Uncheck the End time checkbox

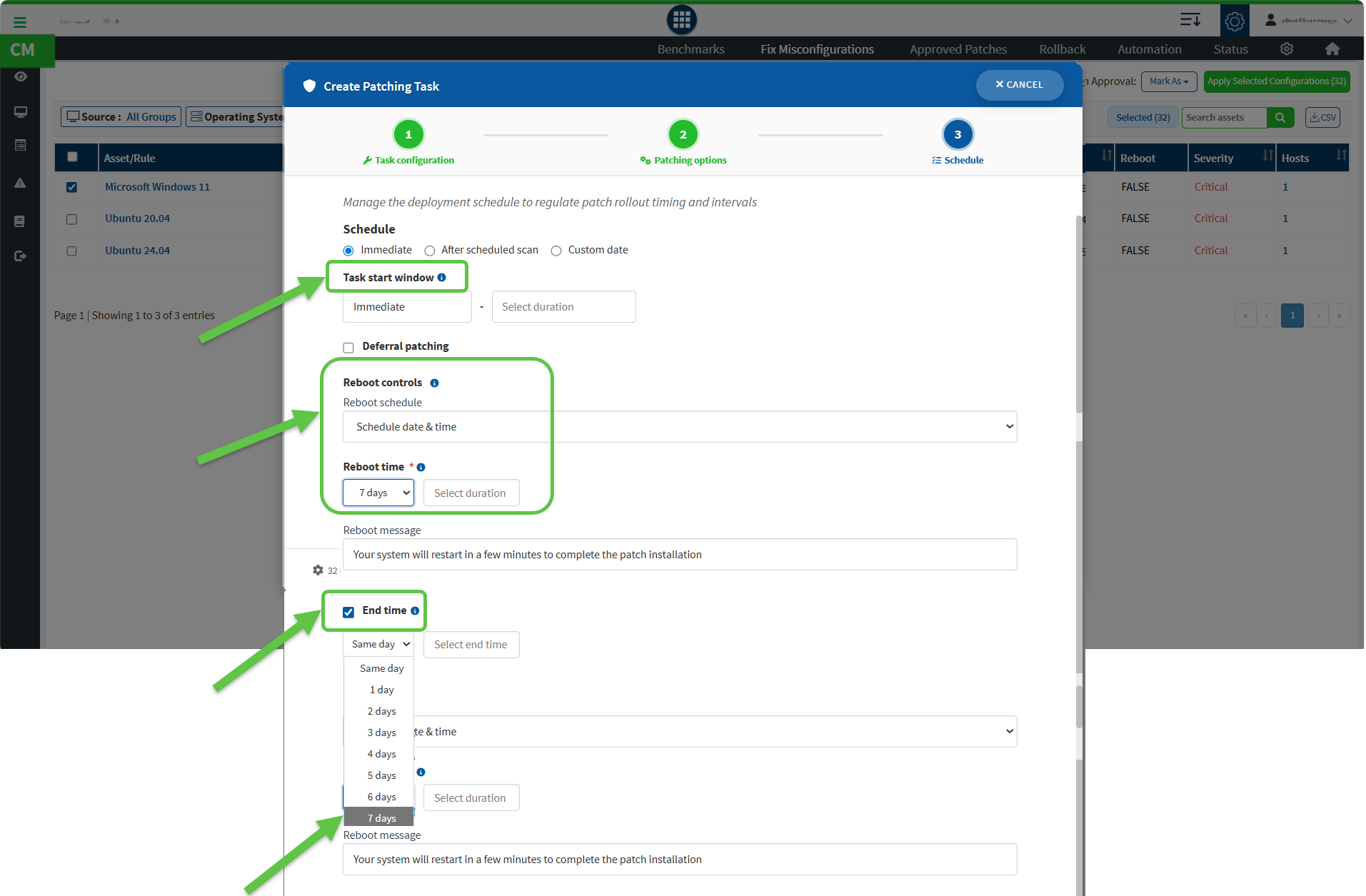point(348,612)
